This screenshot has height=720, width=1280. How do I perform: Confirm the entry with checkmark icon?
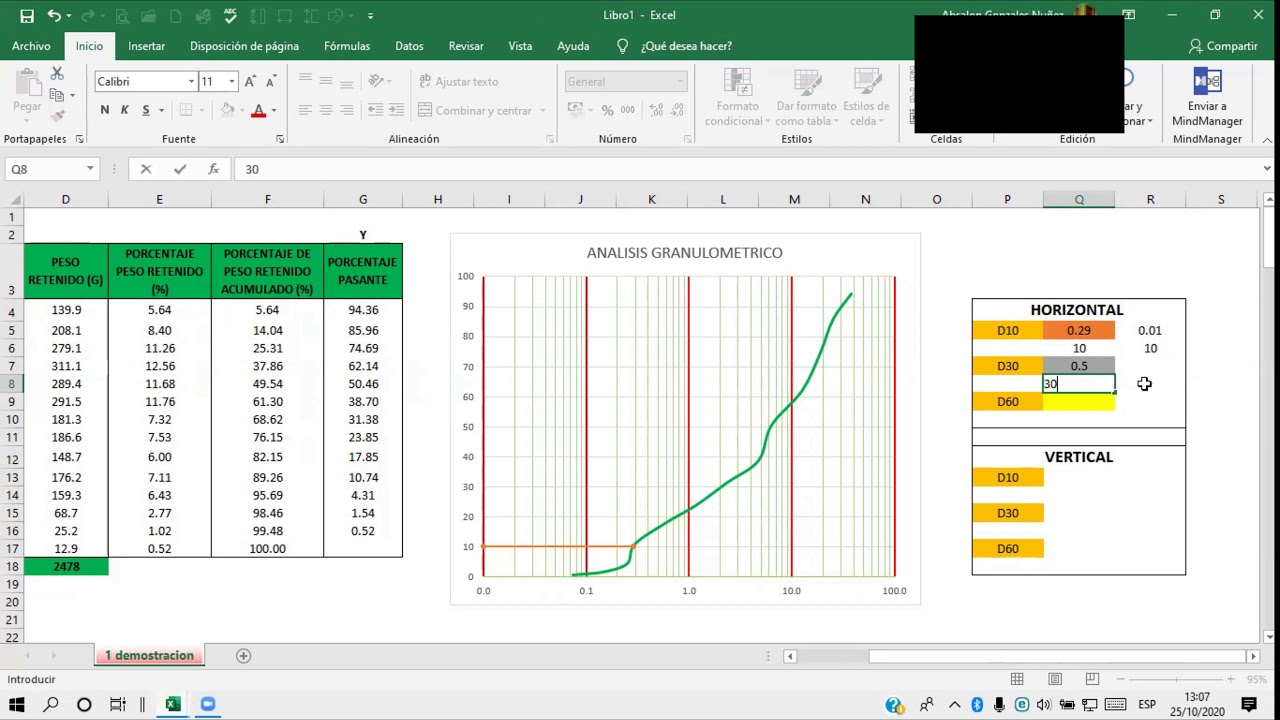click(x=179, y=169)
